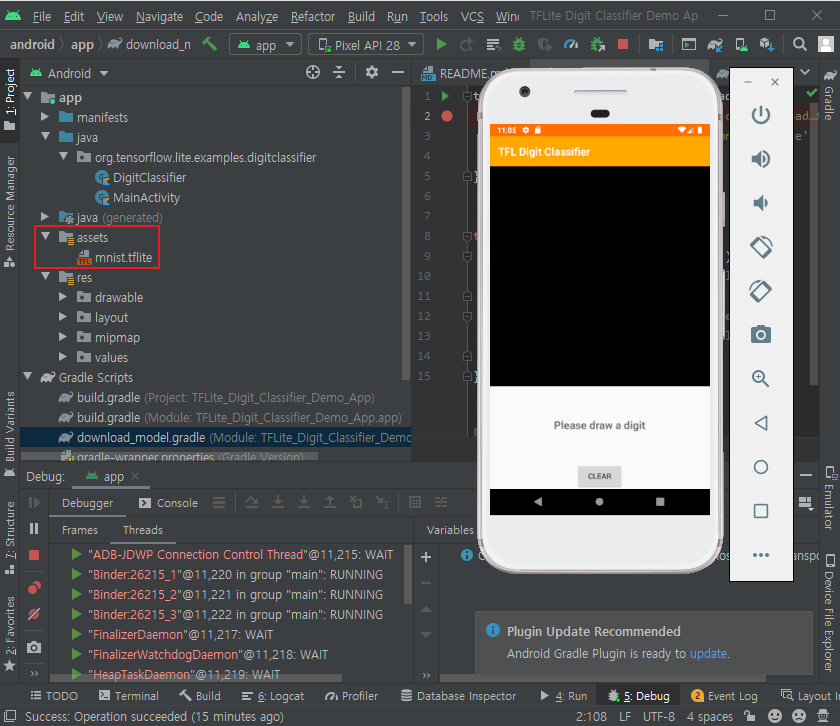Open the Profile app gauge icon

click(x=571, y=44)
